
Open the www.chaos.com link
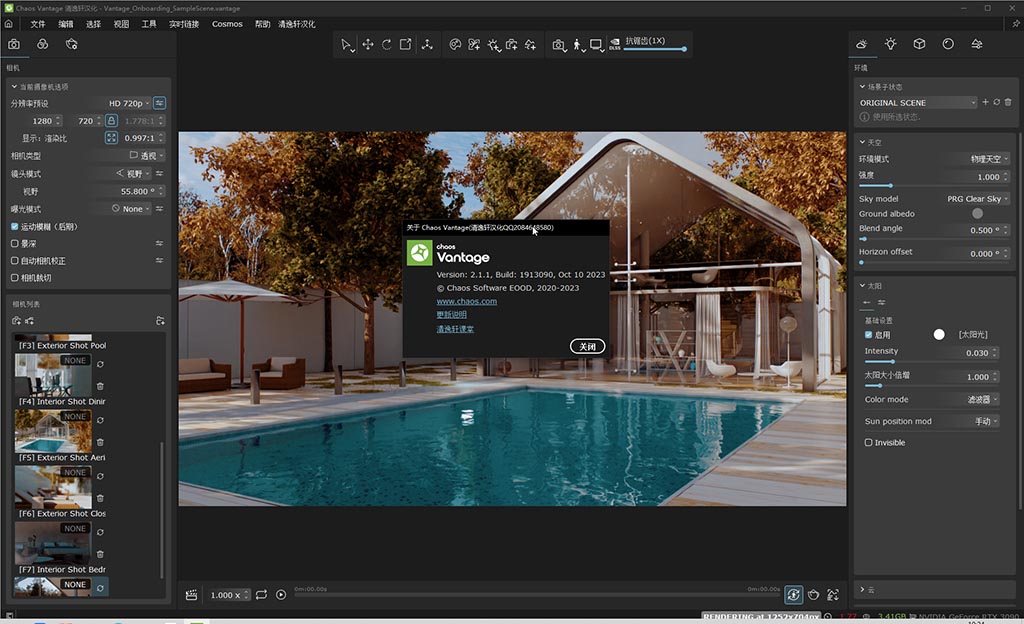[466, 302]
